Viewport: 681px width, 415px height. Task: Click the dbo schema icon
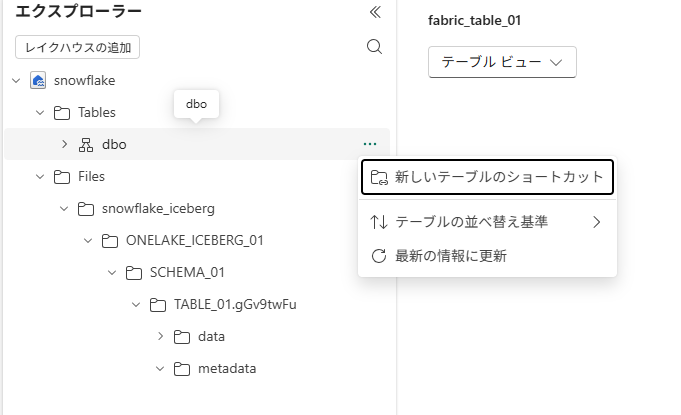tap(86, 144)
